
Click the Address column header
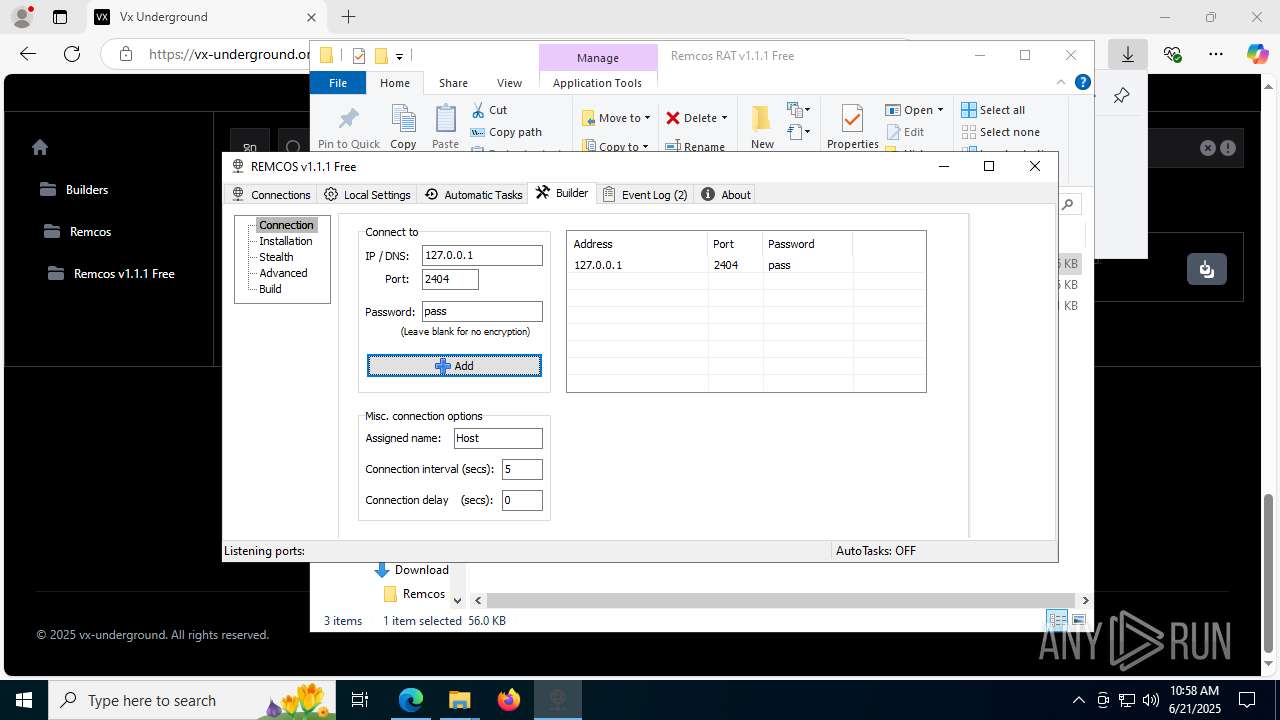(x=637, y=244)
